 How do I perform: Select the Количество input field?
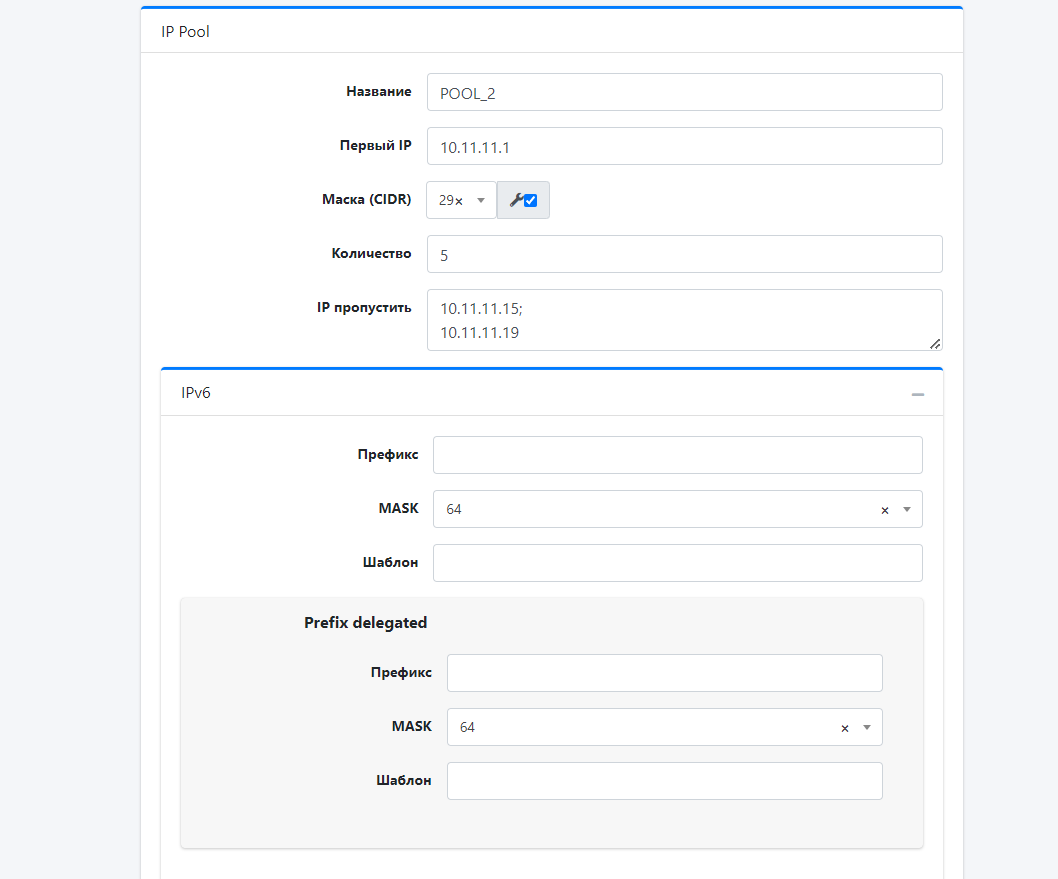click(x=684, y=254)
